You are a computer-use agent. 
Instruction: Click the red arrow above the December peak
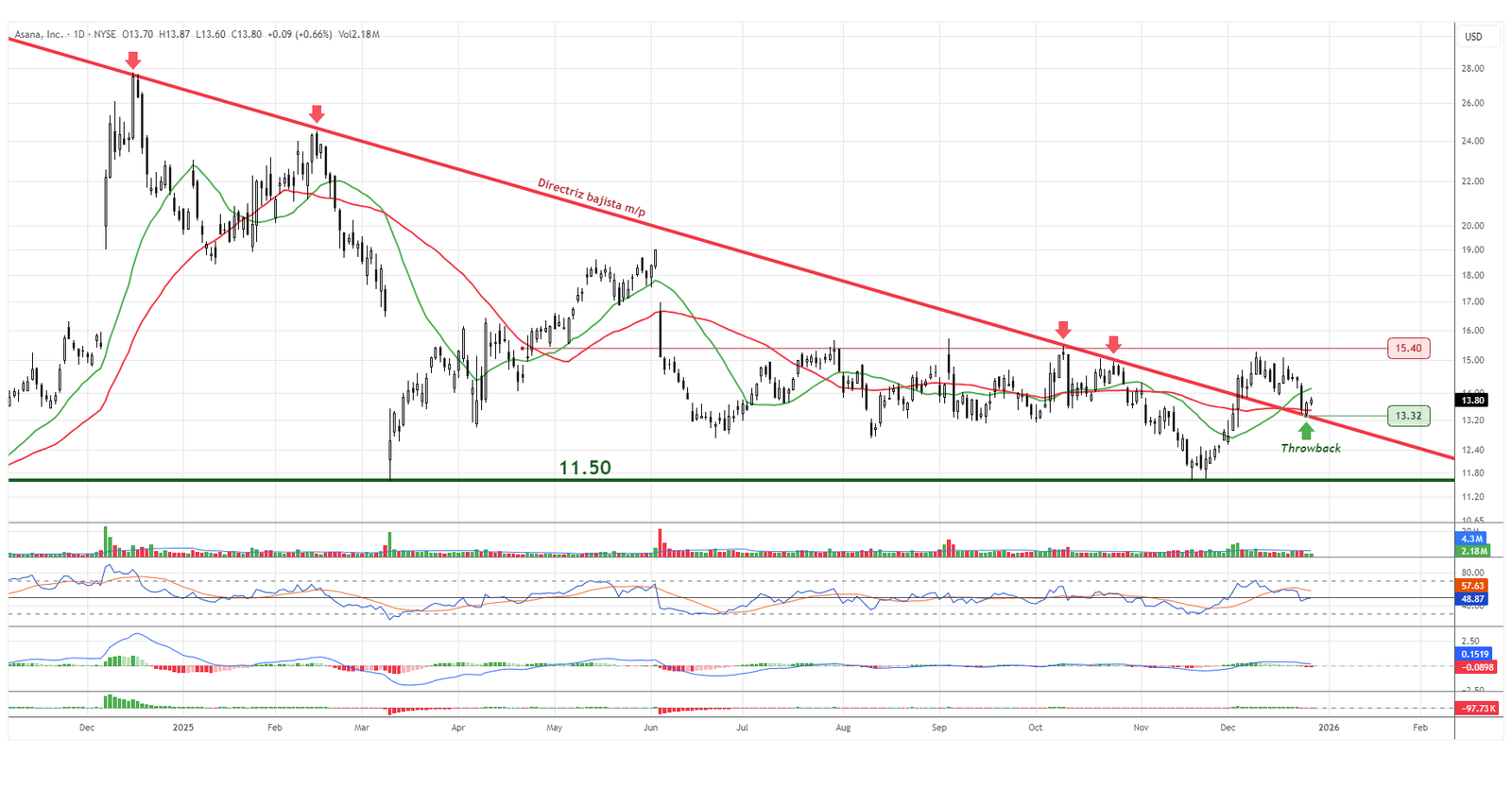(133, 60)
